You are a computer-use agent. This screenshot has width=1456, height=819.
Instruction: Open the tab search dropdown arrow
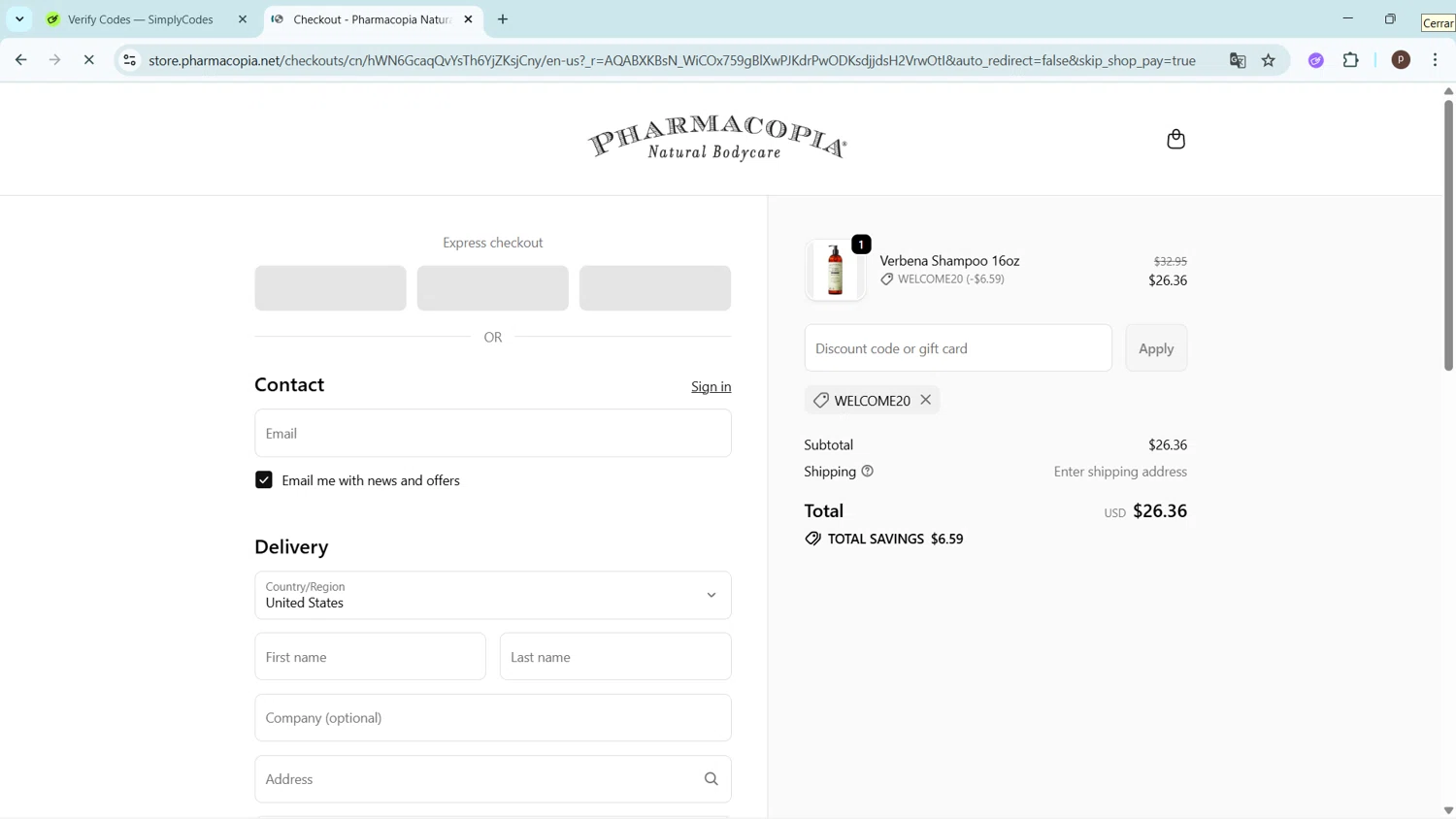19,19
